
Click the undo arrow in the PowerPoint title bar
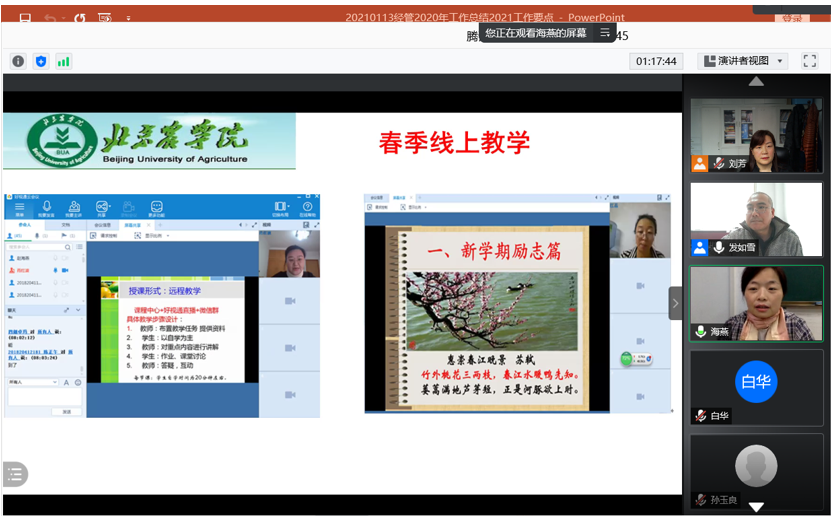51,17
